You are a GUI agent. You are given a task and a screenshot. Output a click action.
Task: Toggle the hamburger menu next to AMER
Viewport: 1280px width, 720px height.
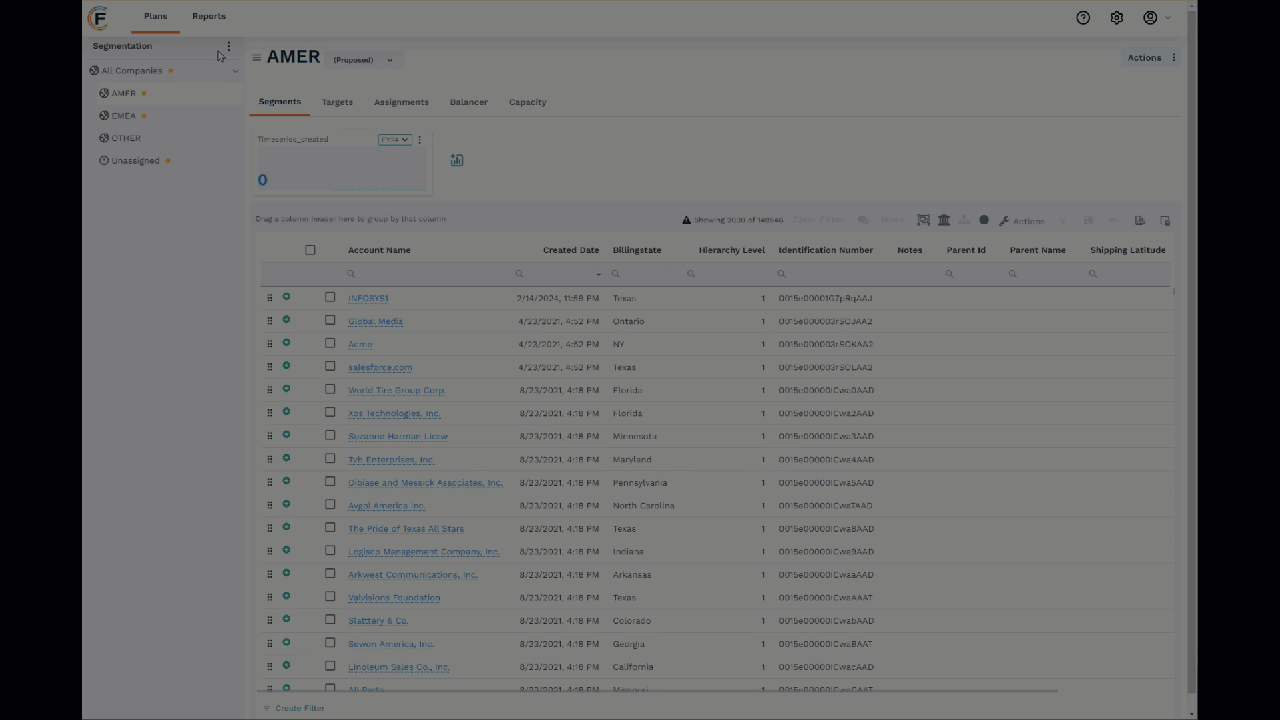[256, 58]
